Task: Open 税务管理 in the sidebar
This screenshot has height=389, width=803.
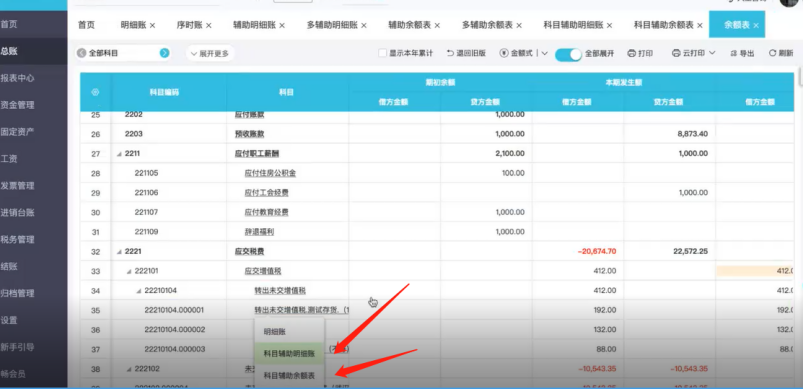Action: point(33,240)
